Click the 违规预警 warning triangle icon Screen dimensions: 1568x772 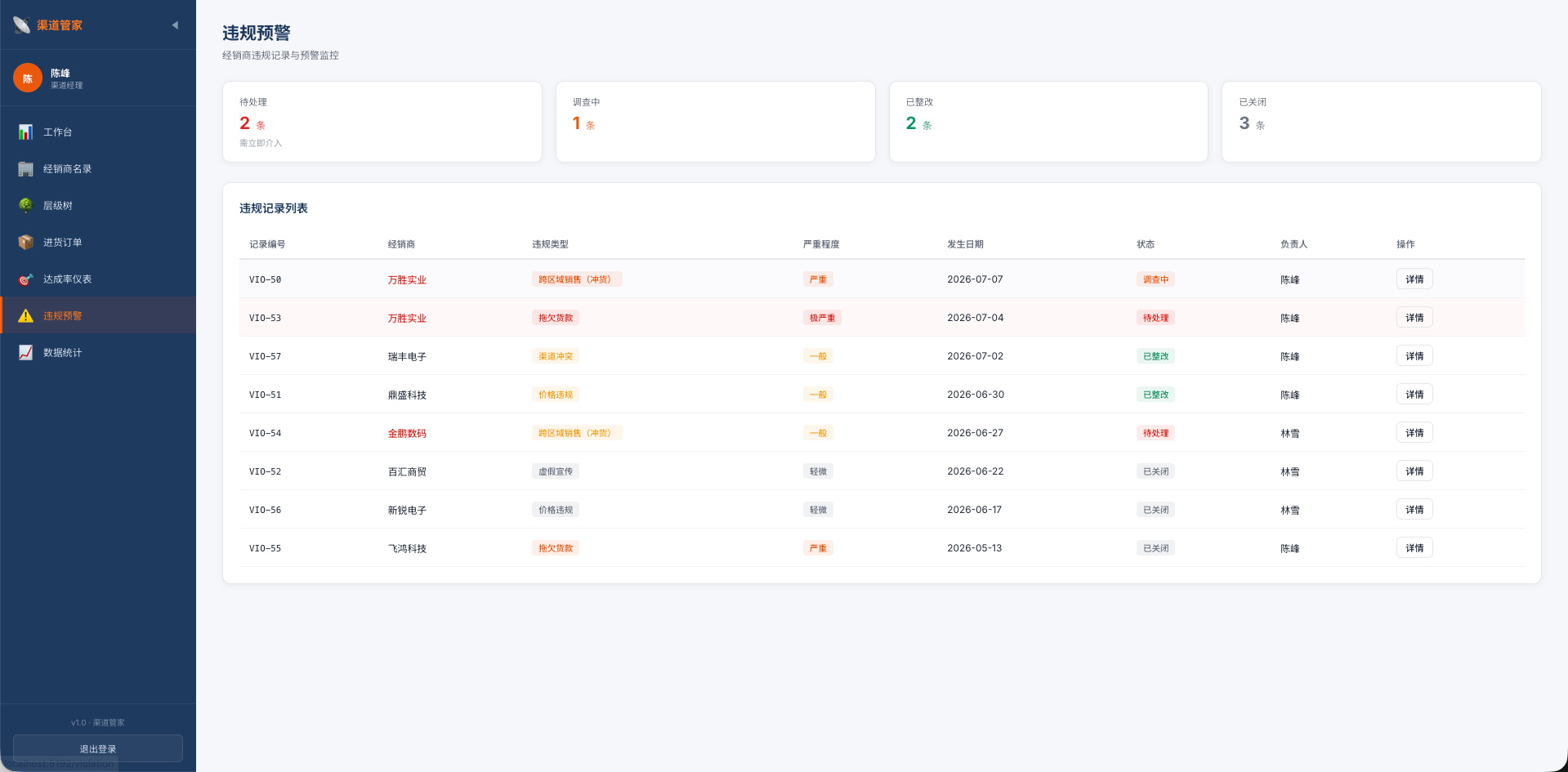pyautogui.click(x=26, y=315)
